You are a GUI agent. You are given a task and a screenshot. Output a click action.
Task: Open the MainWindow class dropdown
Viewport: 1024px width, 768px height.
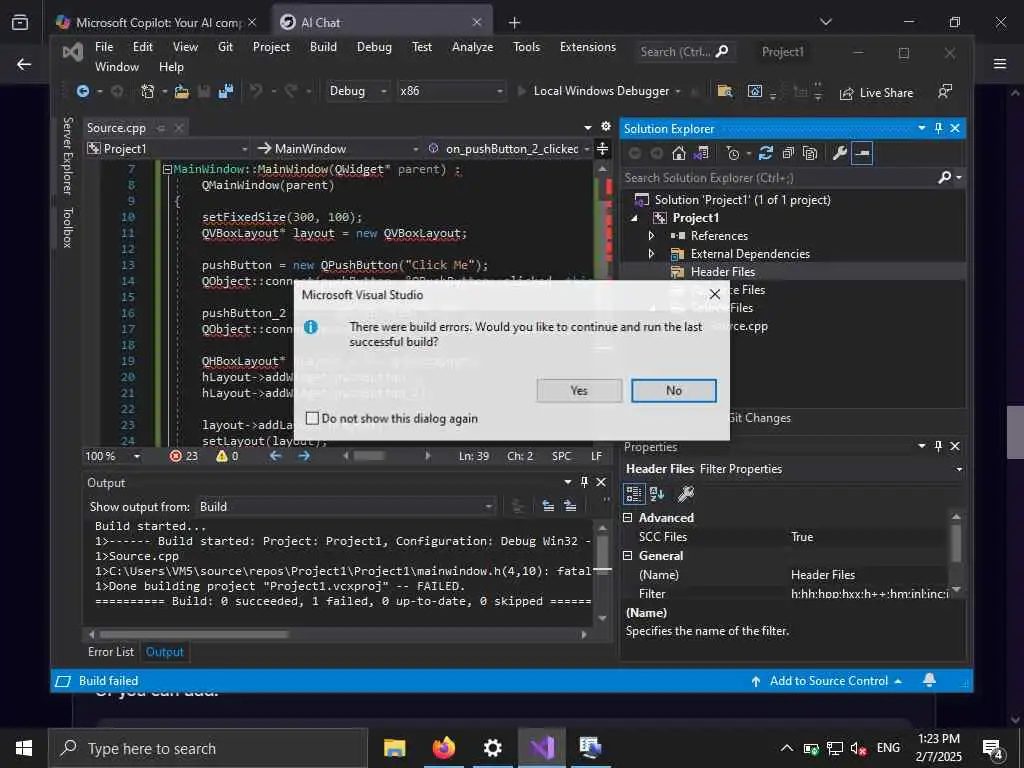tap(338, 149)
